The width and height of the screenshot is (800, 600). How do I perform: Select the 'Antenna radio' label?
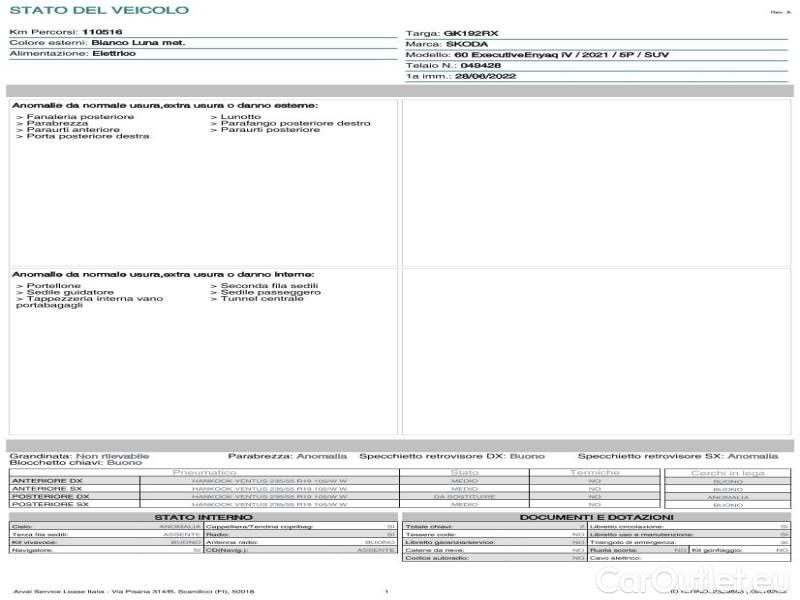pyautogui.click(x=232, y=542)
